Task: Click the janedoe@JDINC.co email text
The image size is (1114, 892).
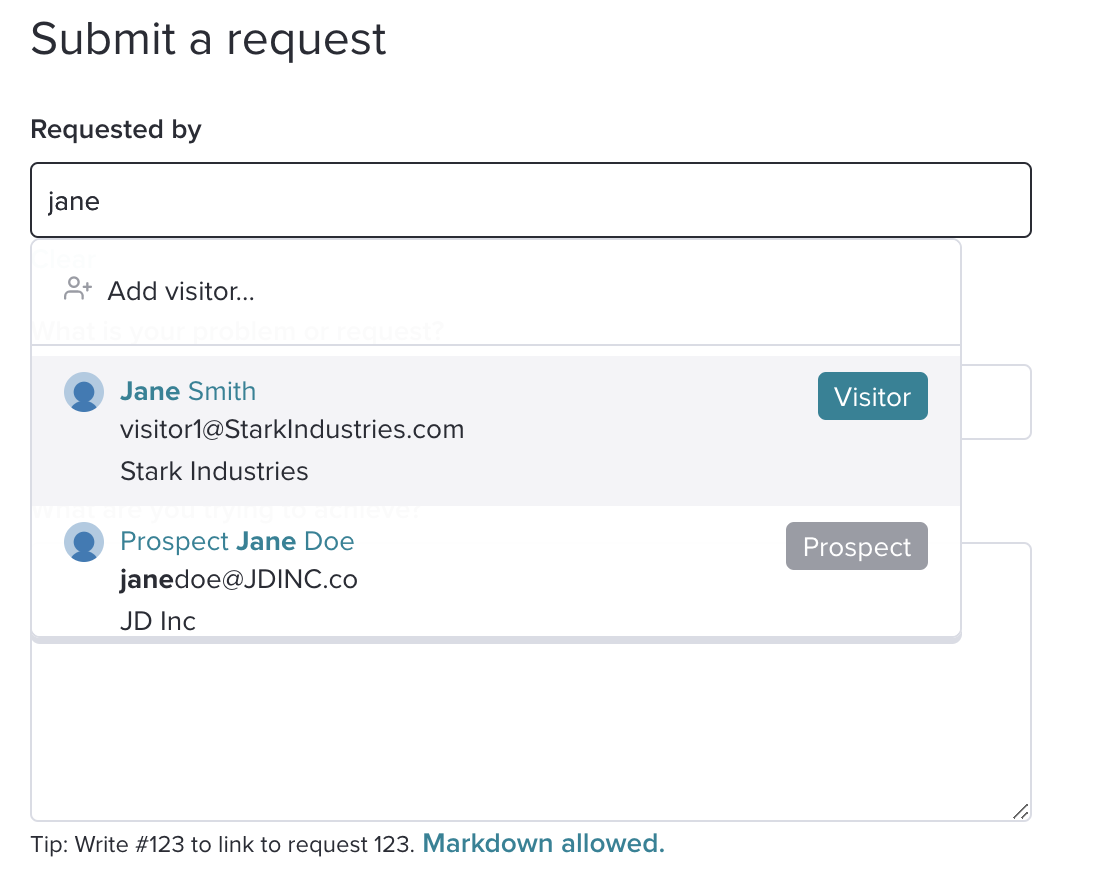Action: pyautogui.click(x=239, y=580)
